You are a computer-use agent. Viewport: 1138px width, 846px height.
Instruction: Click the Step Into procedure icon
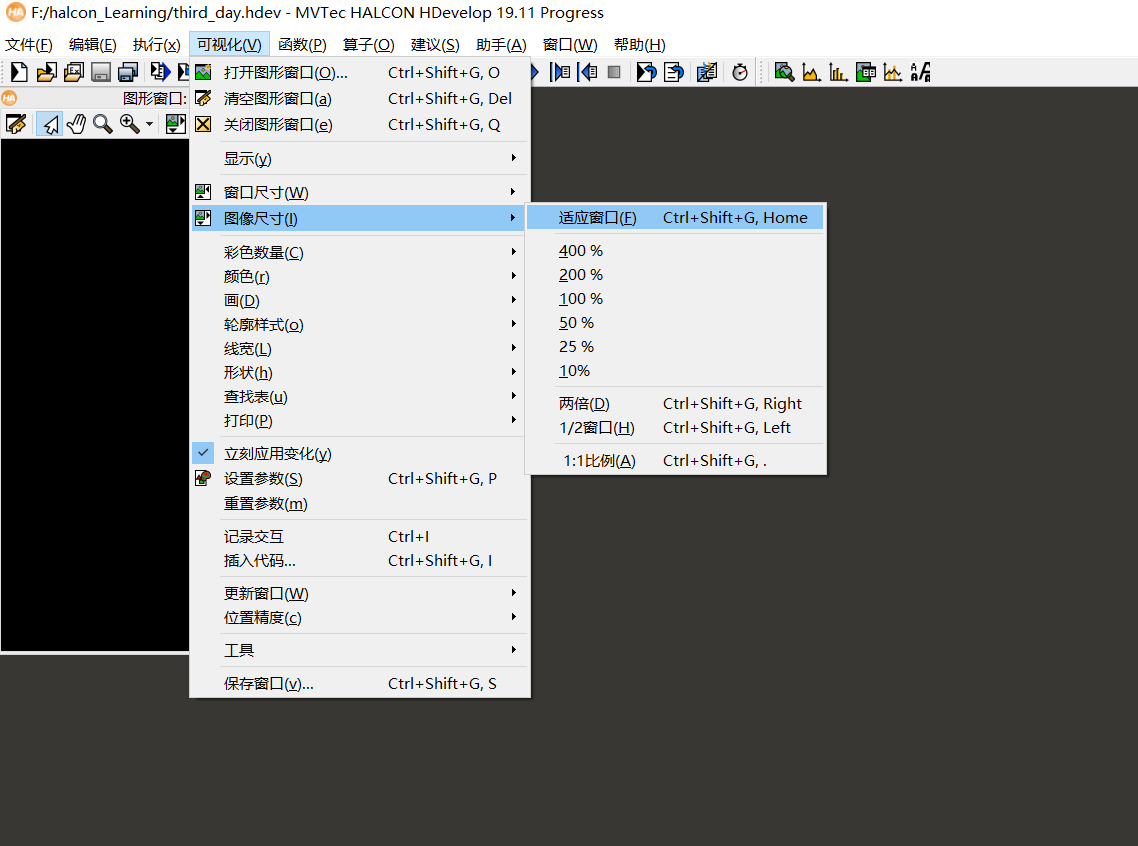[560, 72]
